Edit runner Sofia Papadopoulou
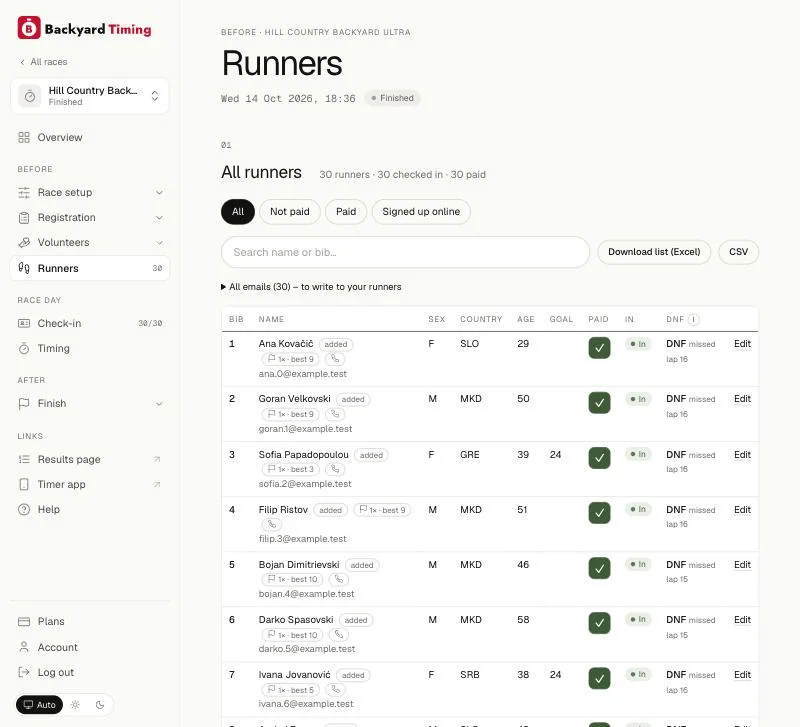This screenshot has width=800, height=727. point(742,455)
